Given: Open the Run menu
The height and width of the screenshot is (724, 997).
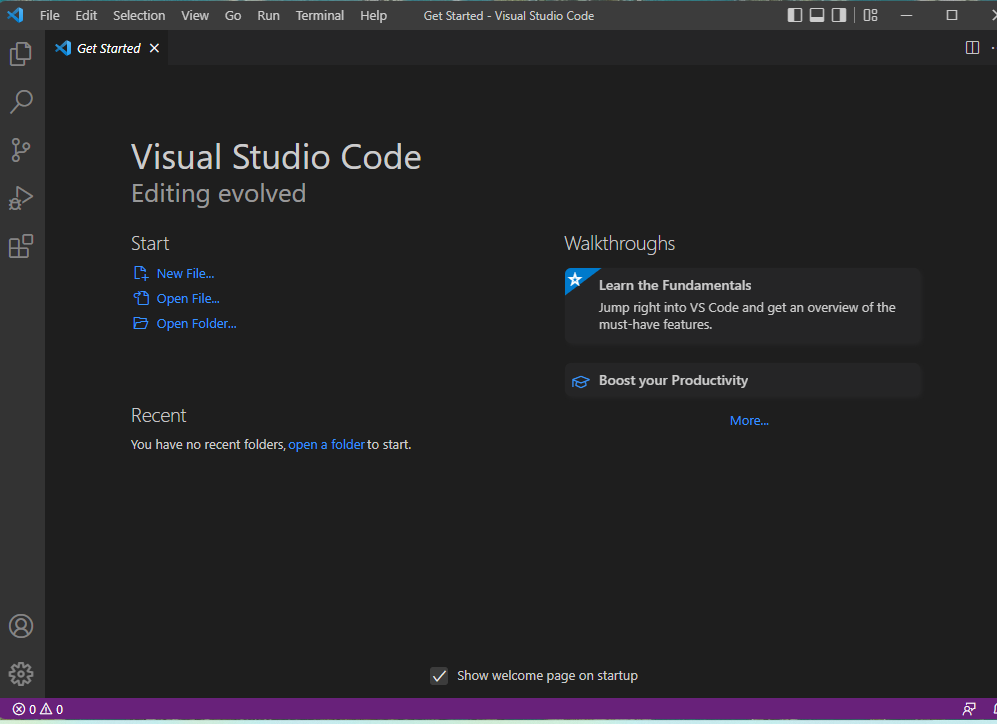Looking at the screenshot, I should (x=268, y=15).
